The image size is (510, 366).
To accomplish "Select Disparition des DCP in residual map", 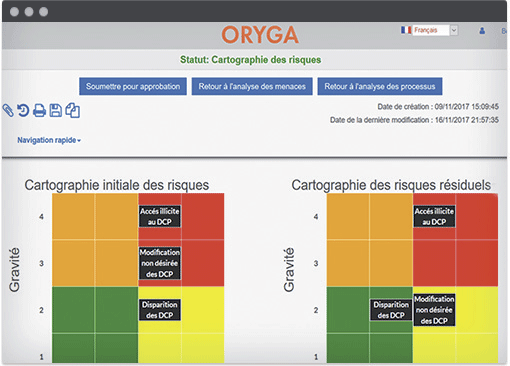I will pos(391,310).
